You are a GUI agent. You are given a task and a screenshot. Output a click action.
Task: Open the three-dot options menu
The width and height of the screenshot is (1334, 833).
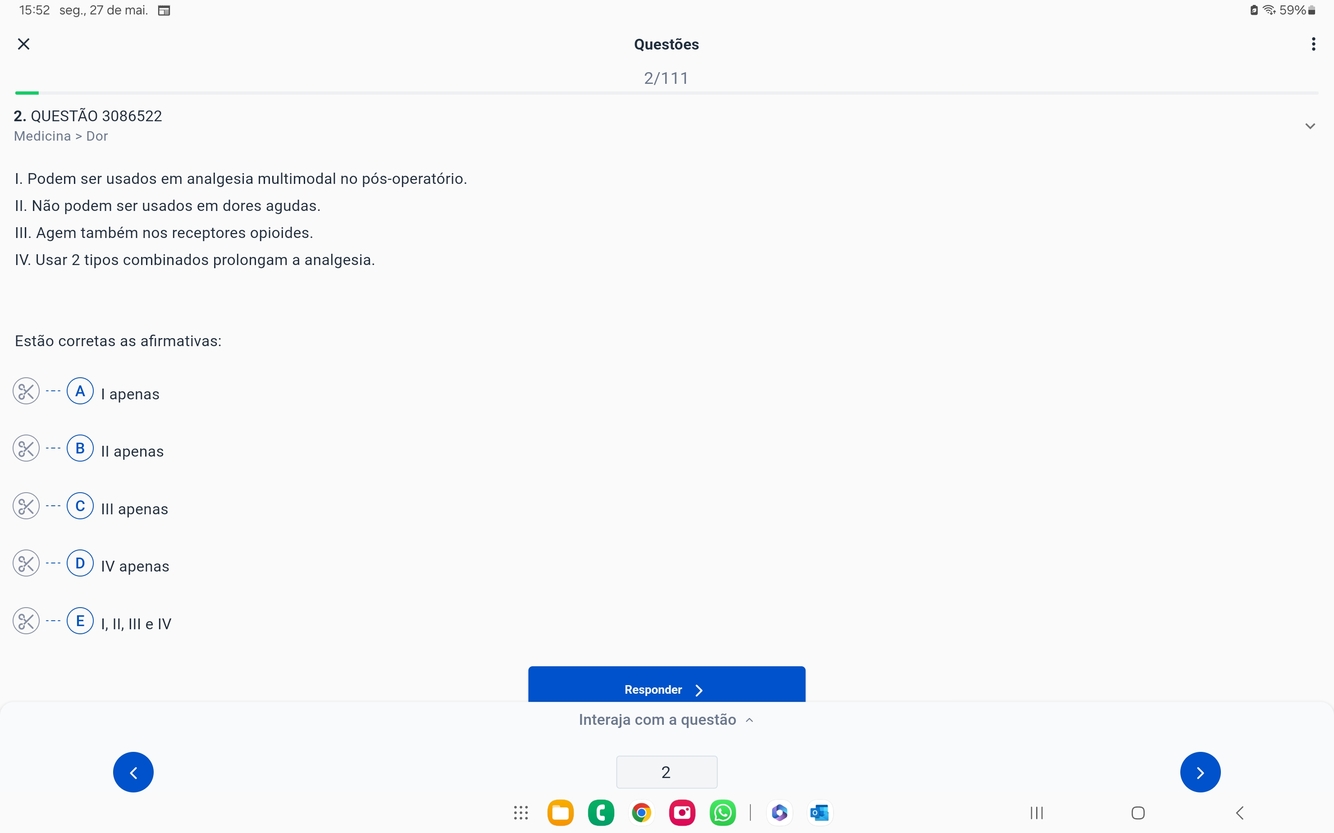pyautogui.click(x=1313, y=44)
